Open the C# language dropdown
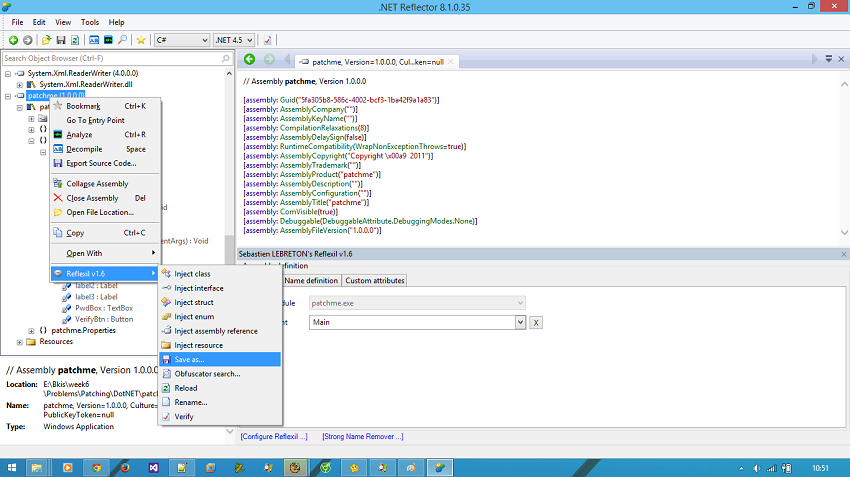 (182, 40)
